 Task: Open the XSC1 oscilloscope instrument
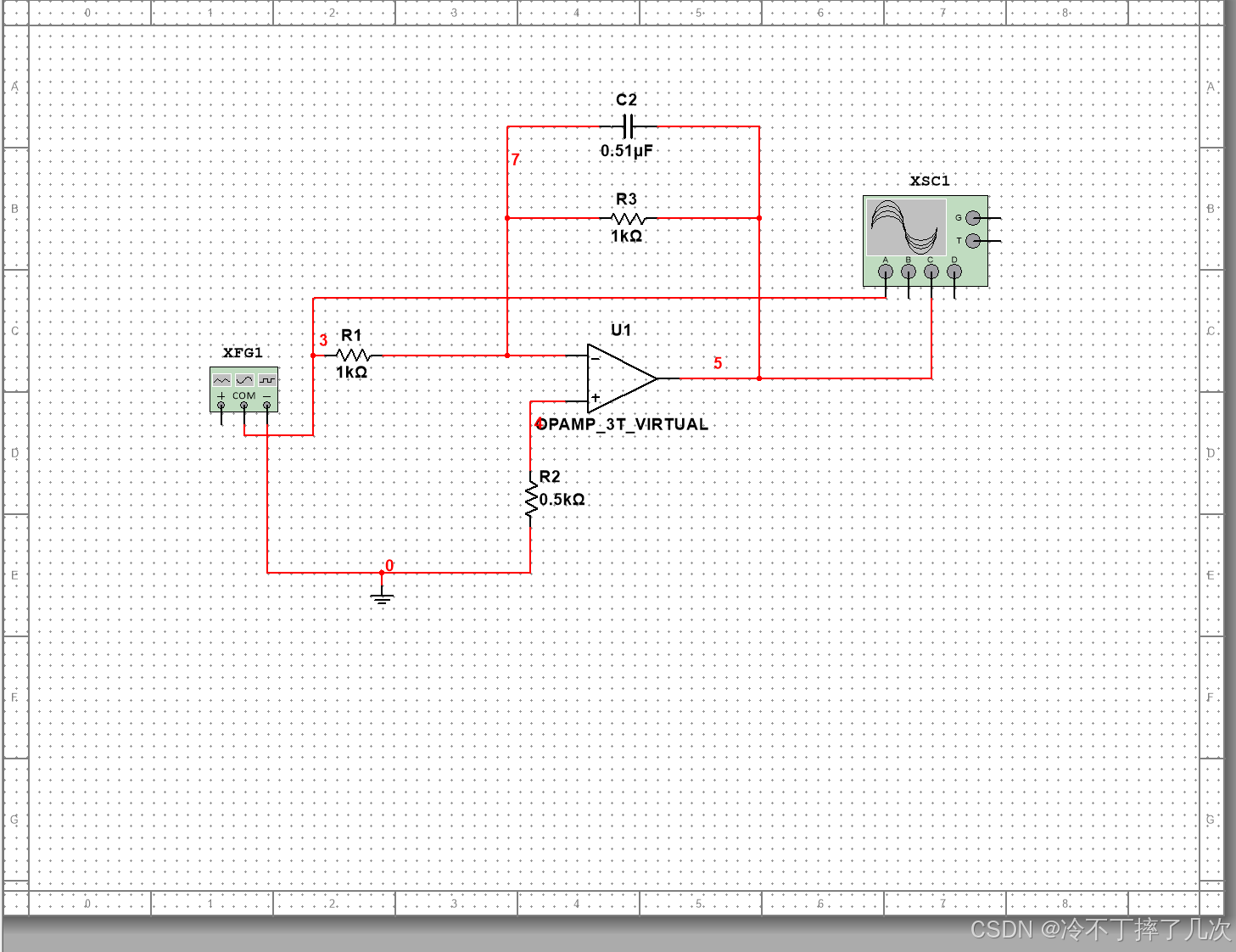tap(926, 241)
